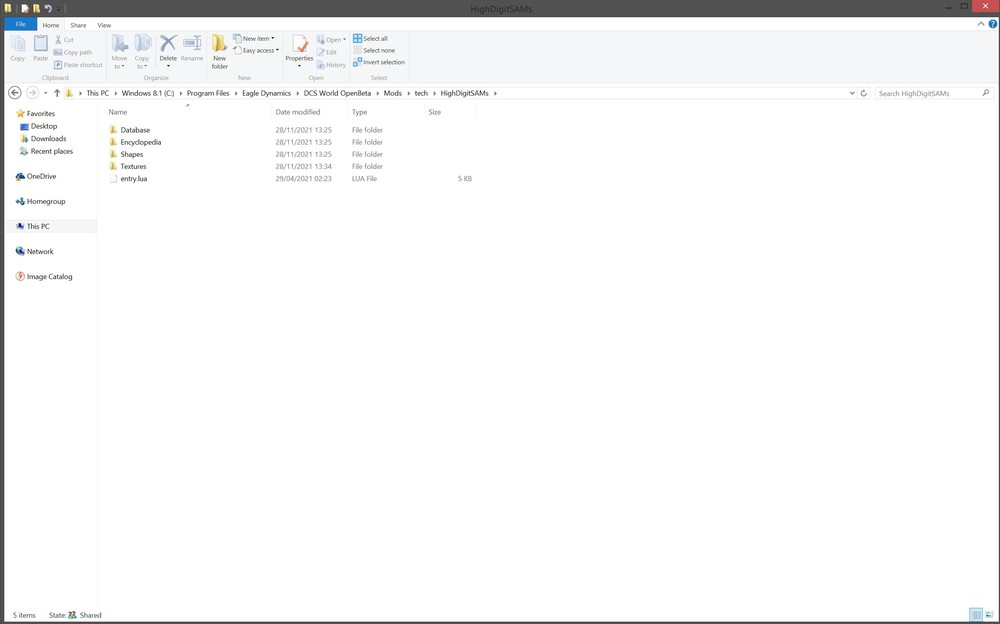The image size is (1000, 624).
Task: Click Invert selection in ribbon
Action: (379, 62)
